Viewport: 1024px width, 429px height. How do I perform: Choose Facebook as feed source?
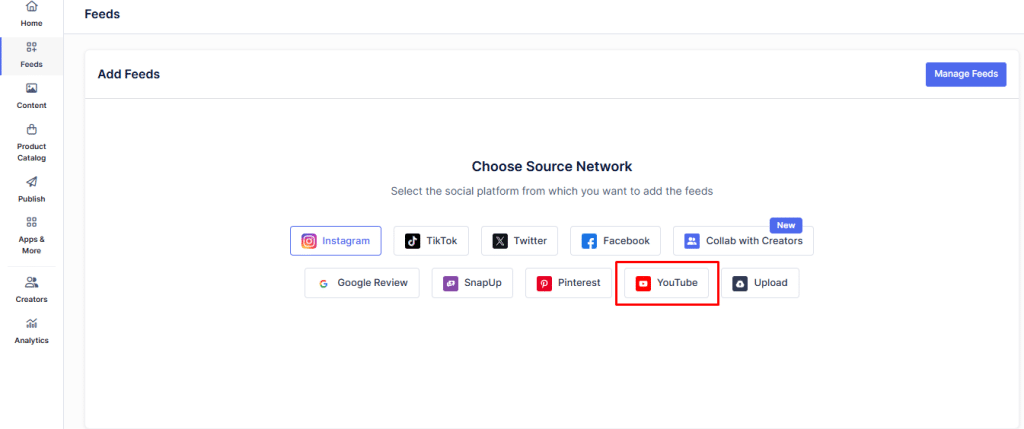[615, 241]
